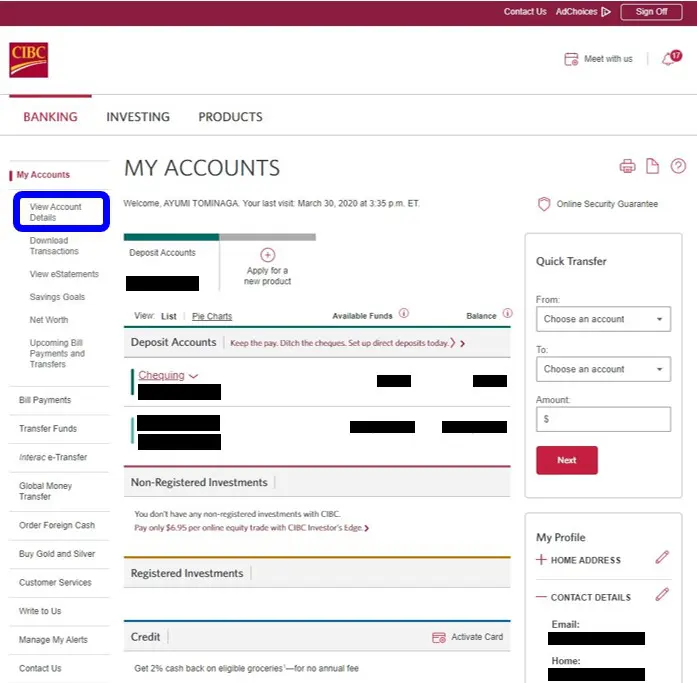Open My Accounts in sidebar
Image resolution: width=697 pixels, height=683 pixels.
tap(43, 175)
